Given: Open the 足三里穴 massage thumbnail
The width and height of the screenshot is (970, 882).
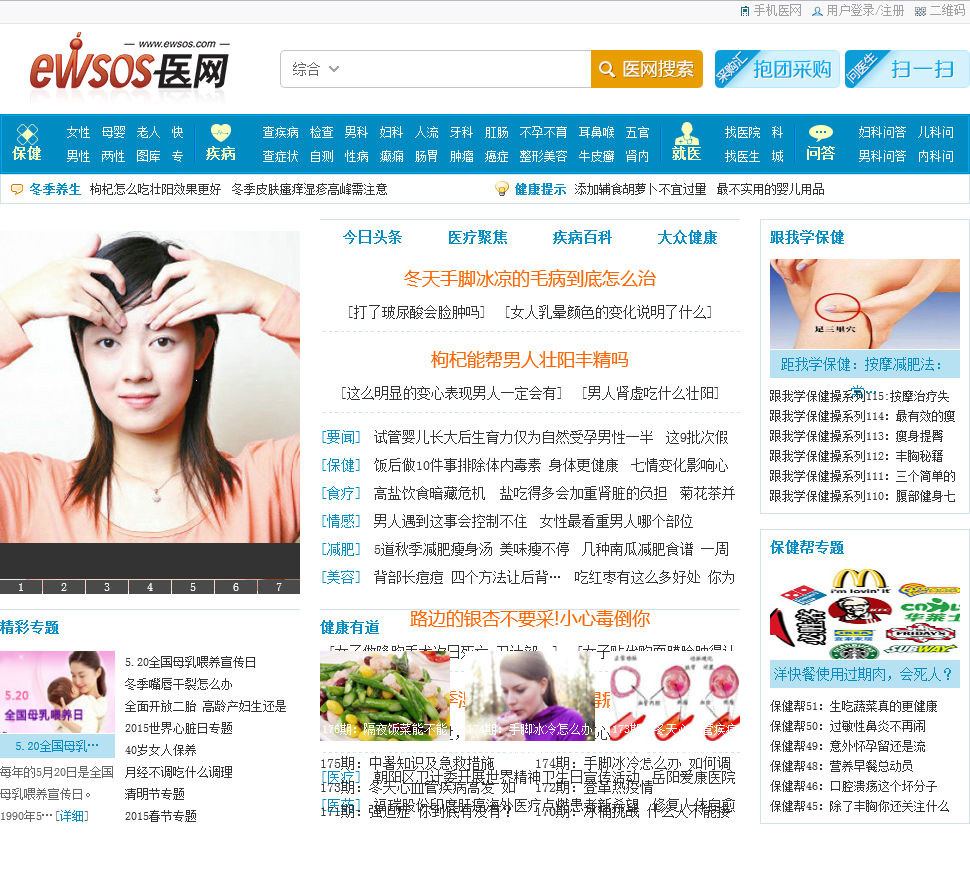Looking at the screenshot, I should click(864, 304).
